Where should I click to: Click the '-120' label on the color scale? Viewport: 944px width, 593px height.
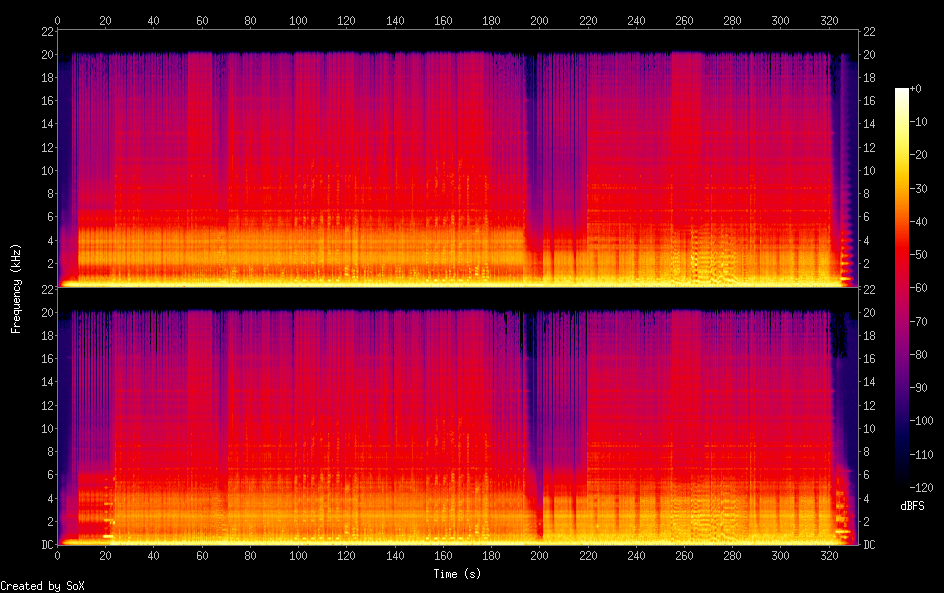921,488
